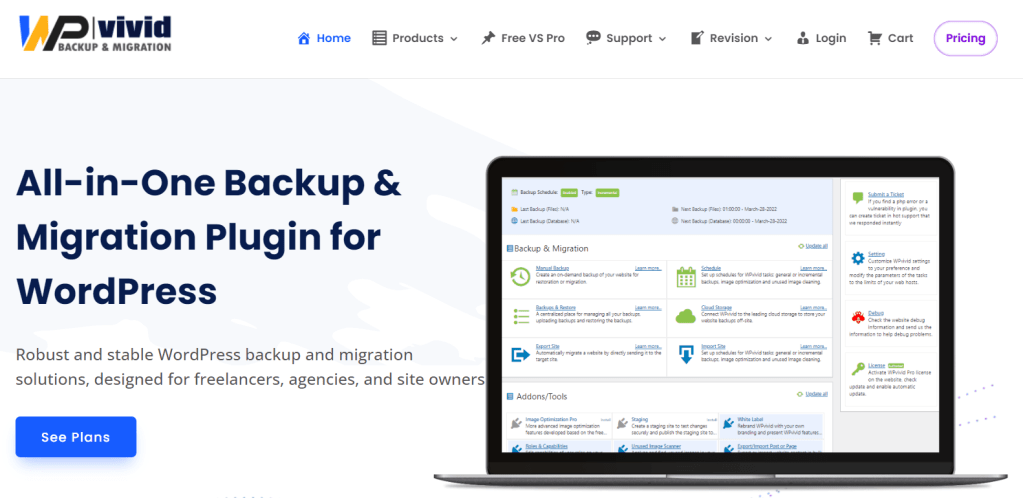The height and width of the screenshot is (498, 1023).
Task: Click the house icon beside Home
Action: pos(303,38)
